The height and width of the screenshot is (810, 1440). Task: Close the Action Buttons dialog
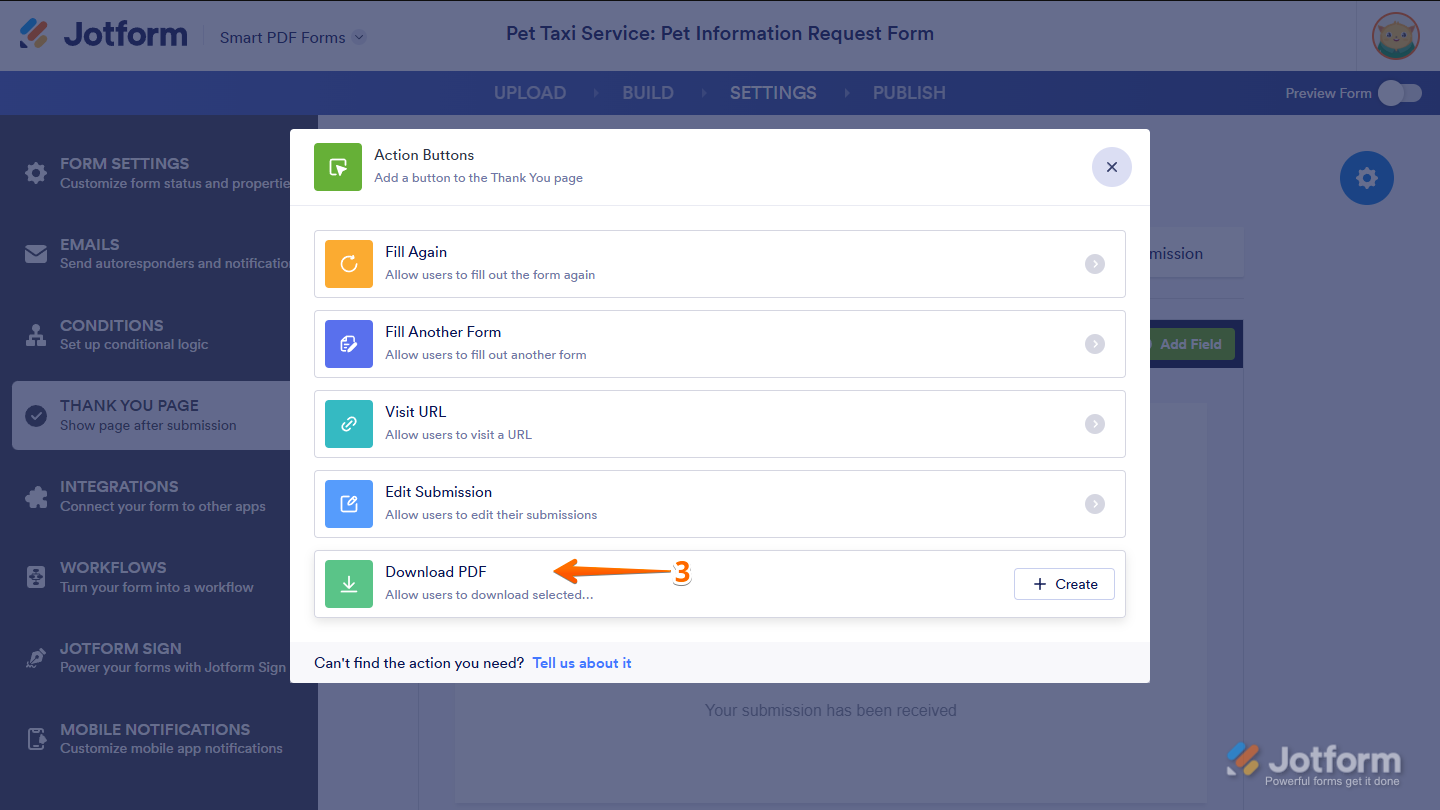click(x=1111, y=167)
